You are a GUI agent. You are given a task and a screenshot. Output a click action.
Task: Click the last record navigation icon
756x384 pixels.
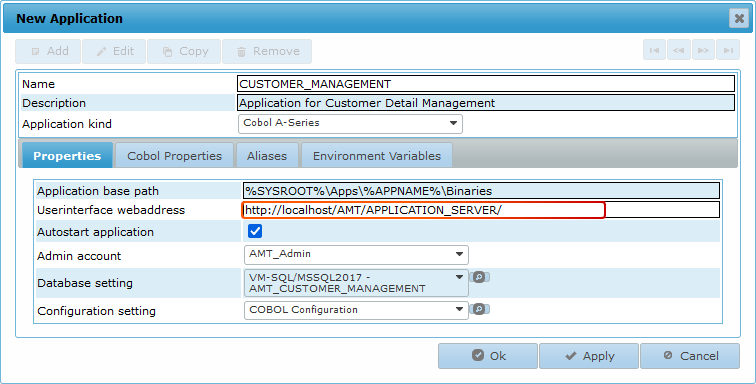tap(728, 50)
